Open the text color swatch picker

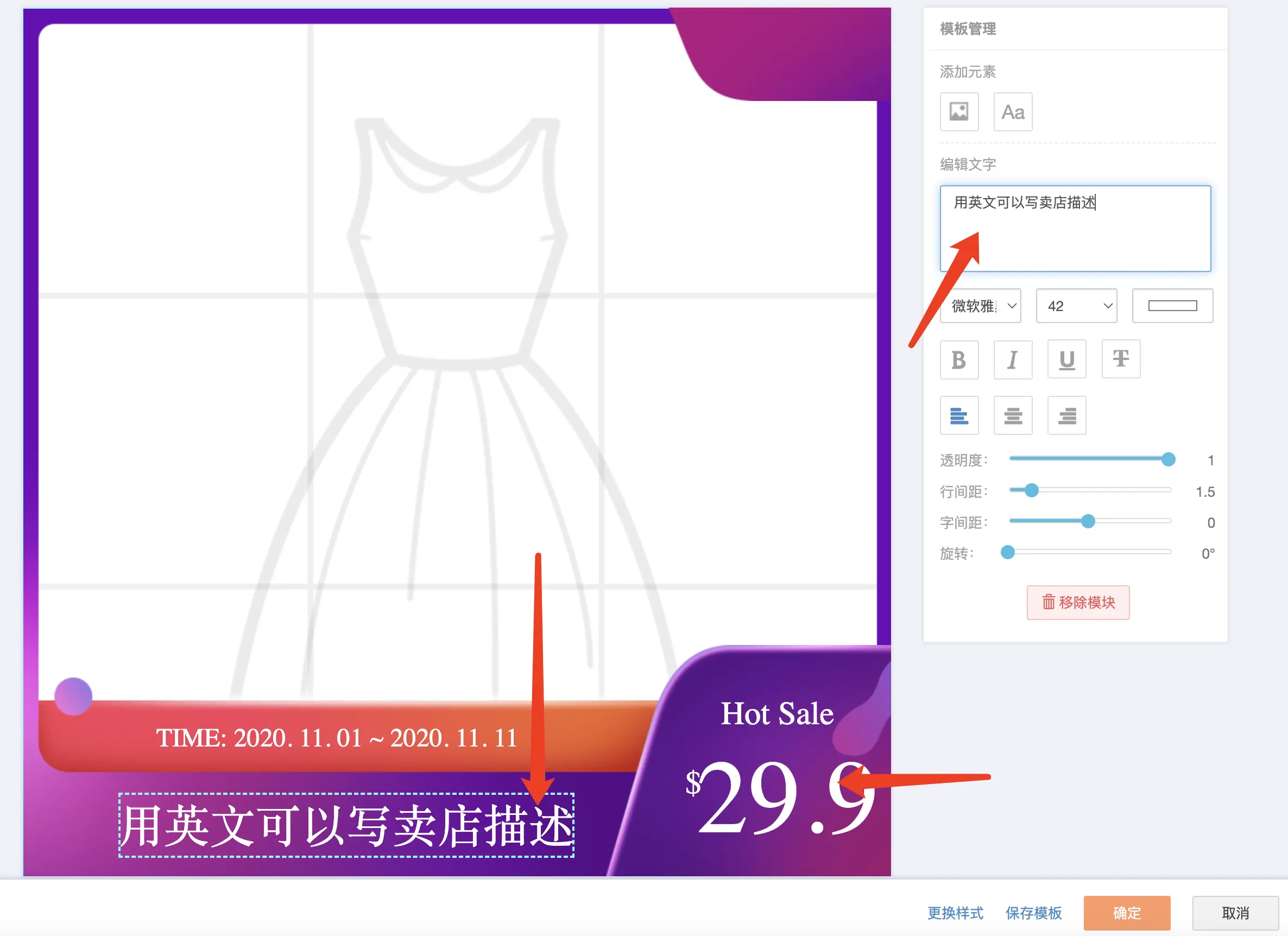click(1172, 306)
